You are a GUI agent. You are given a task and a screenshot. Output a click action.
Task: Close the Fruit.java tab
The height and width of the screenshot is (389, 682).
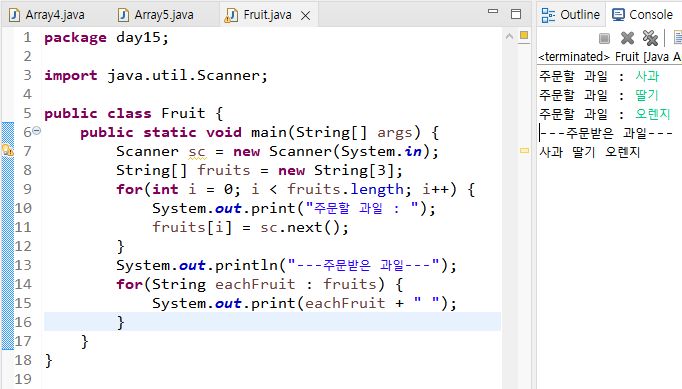pyautogui.click(x=306, y=16)
